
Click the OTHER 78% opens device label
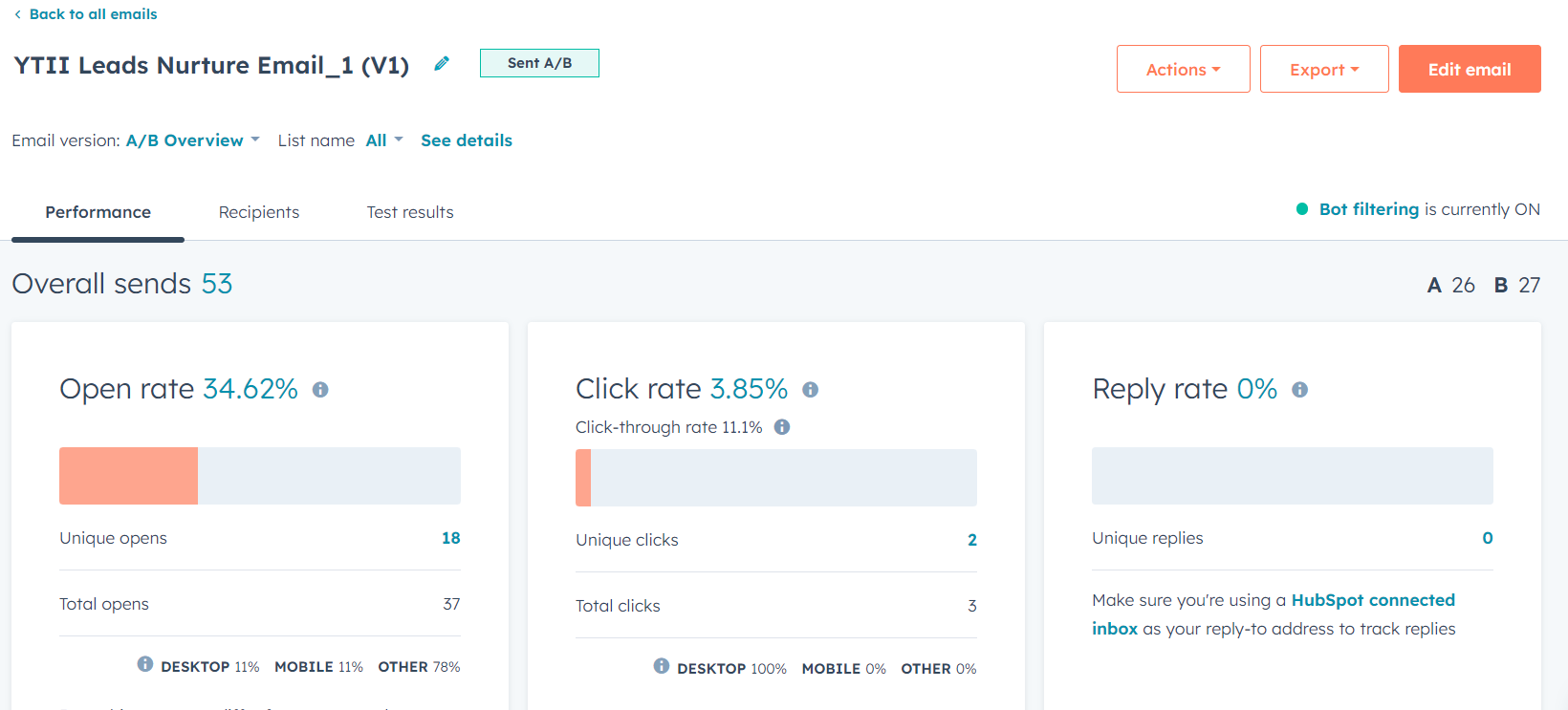point(419,667)
